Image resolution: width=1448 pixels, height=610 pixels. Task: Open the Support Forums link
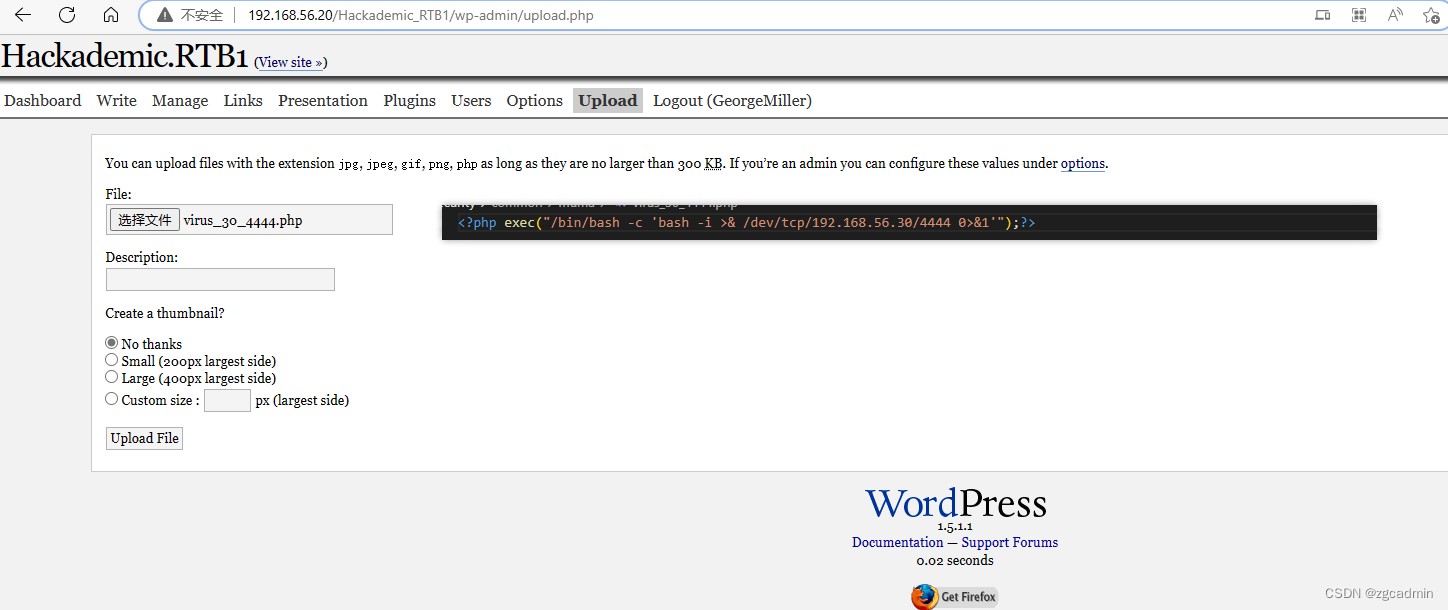(1010, 542)
